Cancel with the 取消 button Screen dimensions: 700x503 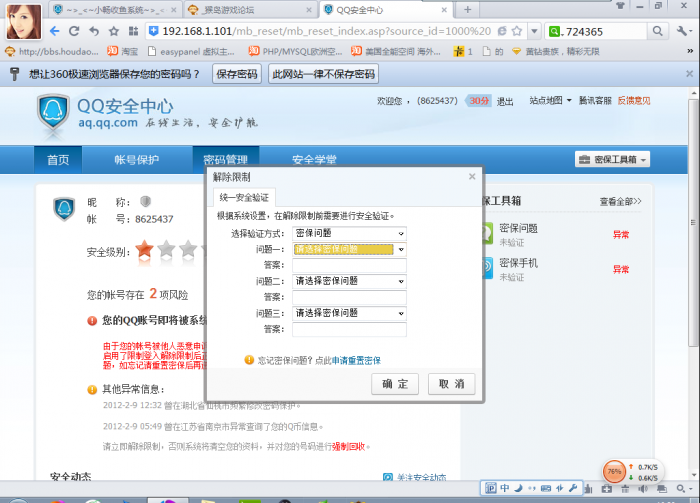click(451, 384)
